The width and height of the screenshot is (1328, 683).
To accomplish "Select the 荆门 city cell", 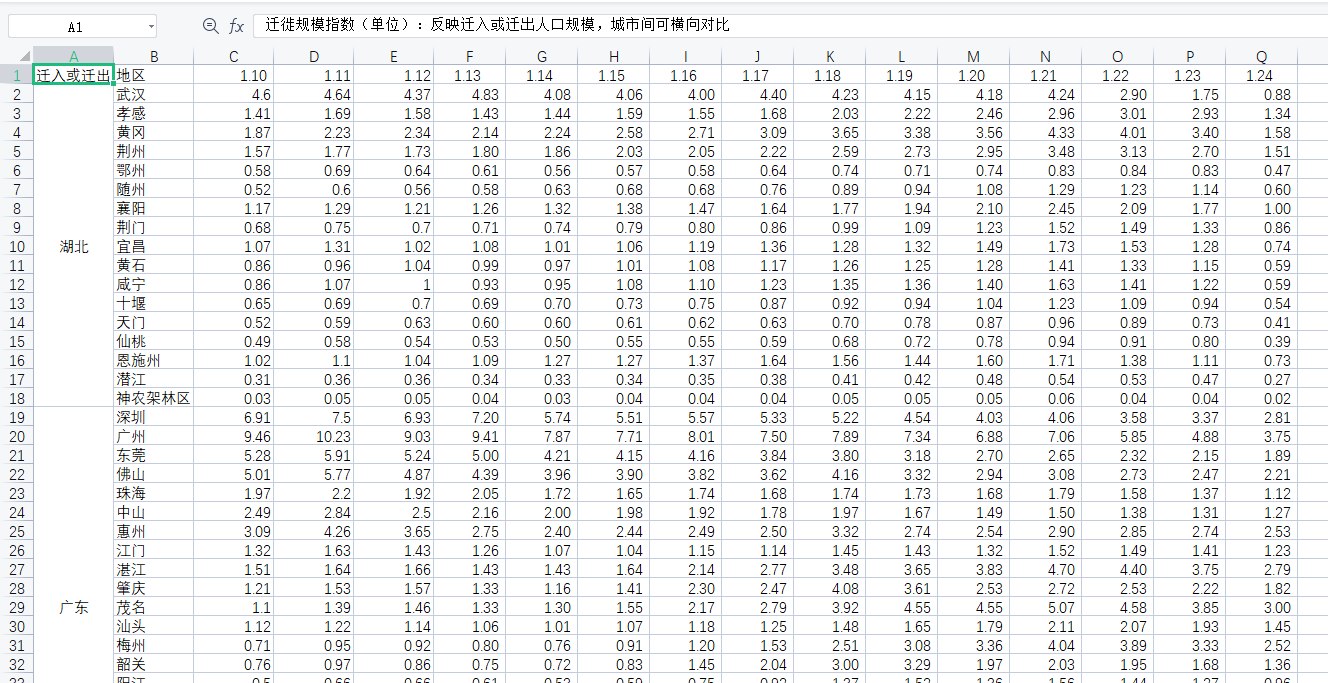I will point(154,227).
